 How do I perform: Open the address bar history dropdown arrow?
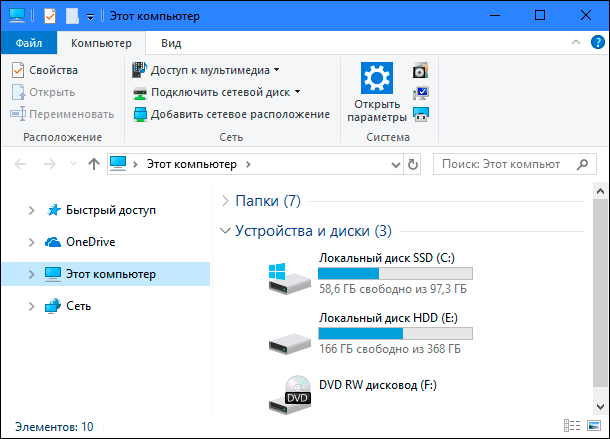(x=396, y=165)
